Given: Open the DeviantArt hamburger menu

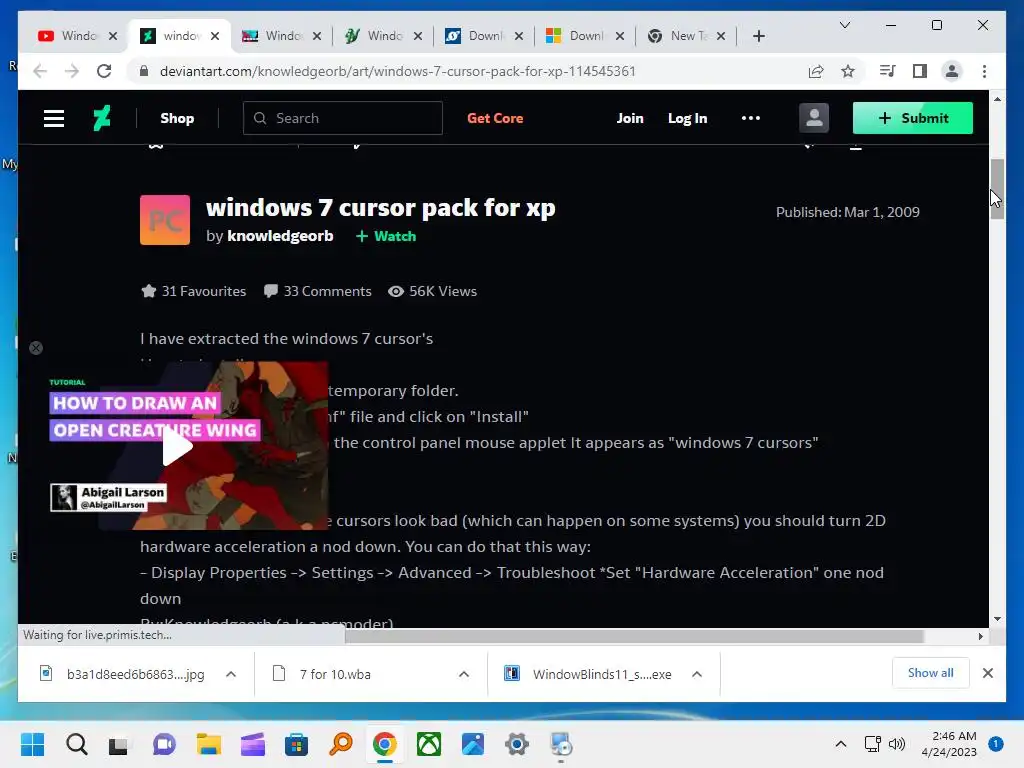Looking at the screenshot, I should (x=54, y=118).
